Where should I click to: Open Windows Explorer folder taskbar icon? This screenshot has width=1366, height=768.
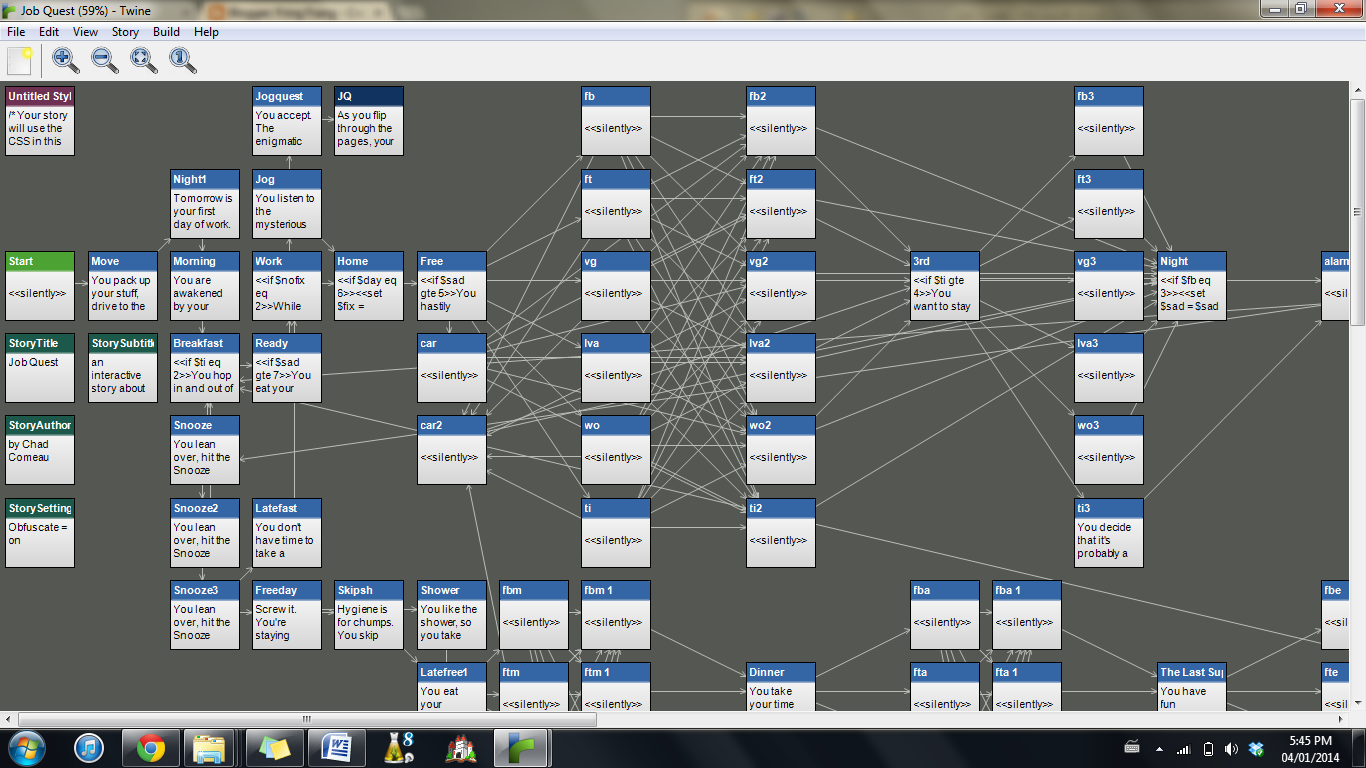pyautogui.click(x=209, y=747)
